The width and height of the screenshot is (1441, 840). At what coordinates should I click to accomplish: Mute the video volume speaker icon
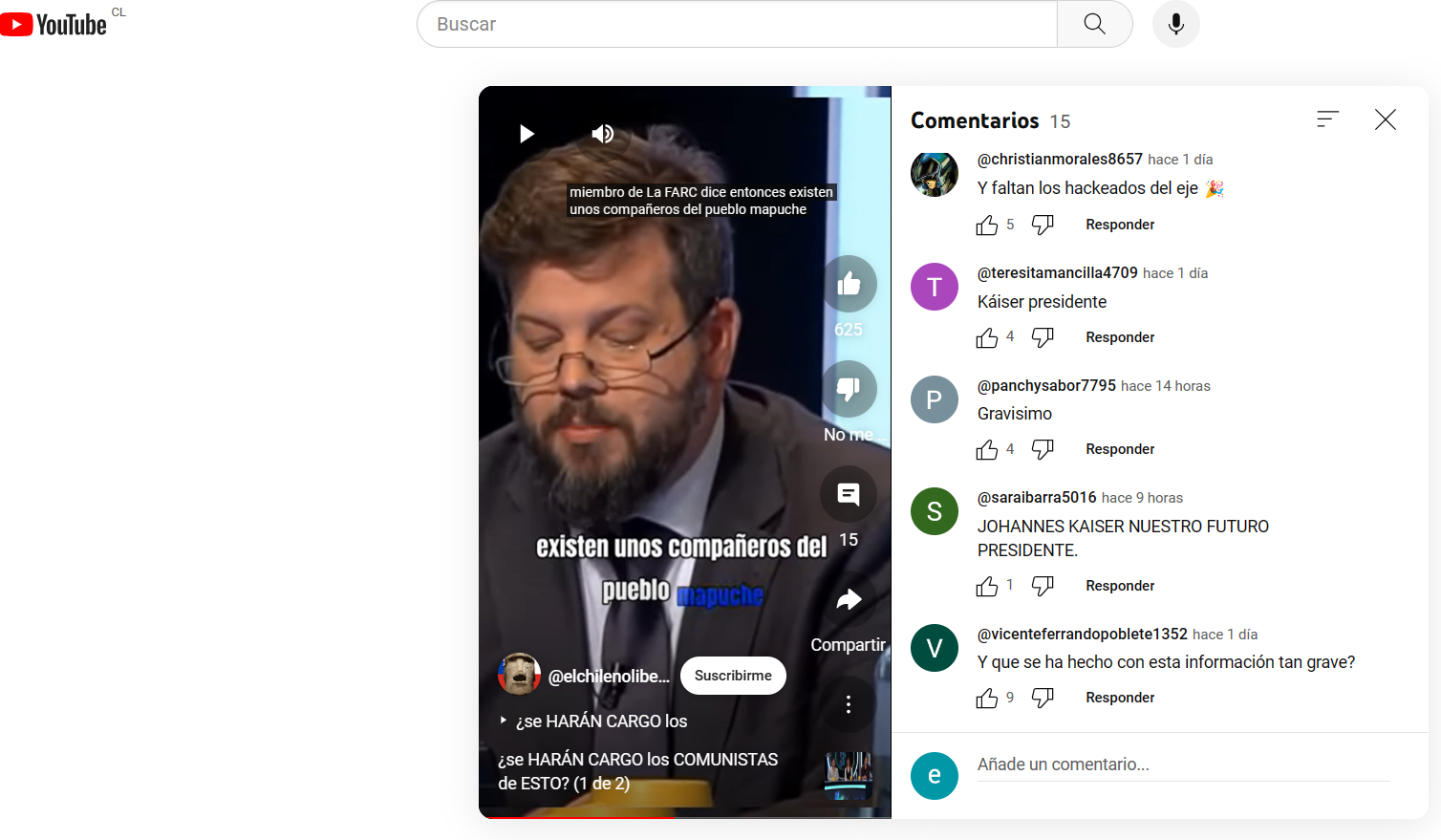(x=603, y=134)
